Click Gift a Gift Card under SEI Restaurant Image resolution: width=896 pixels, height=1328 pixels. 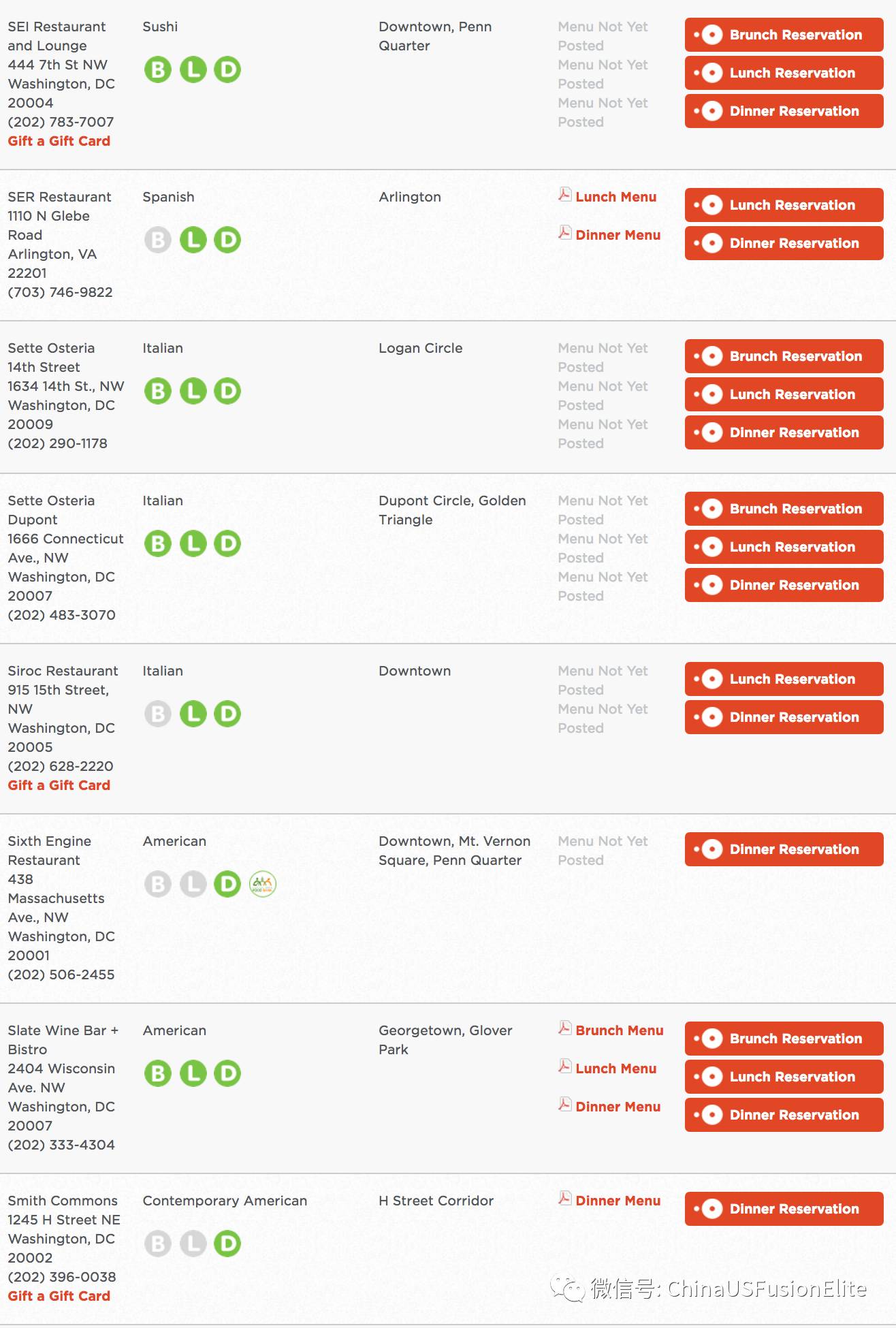[59, 141]
